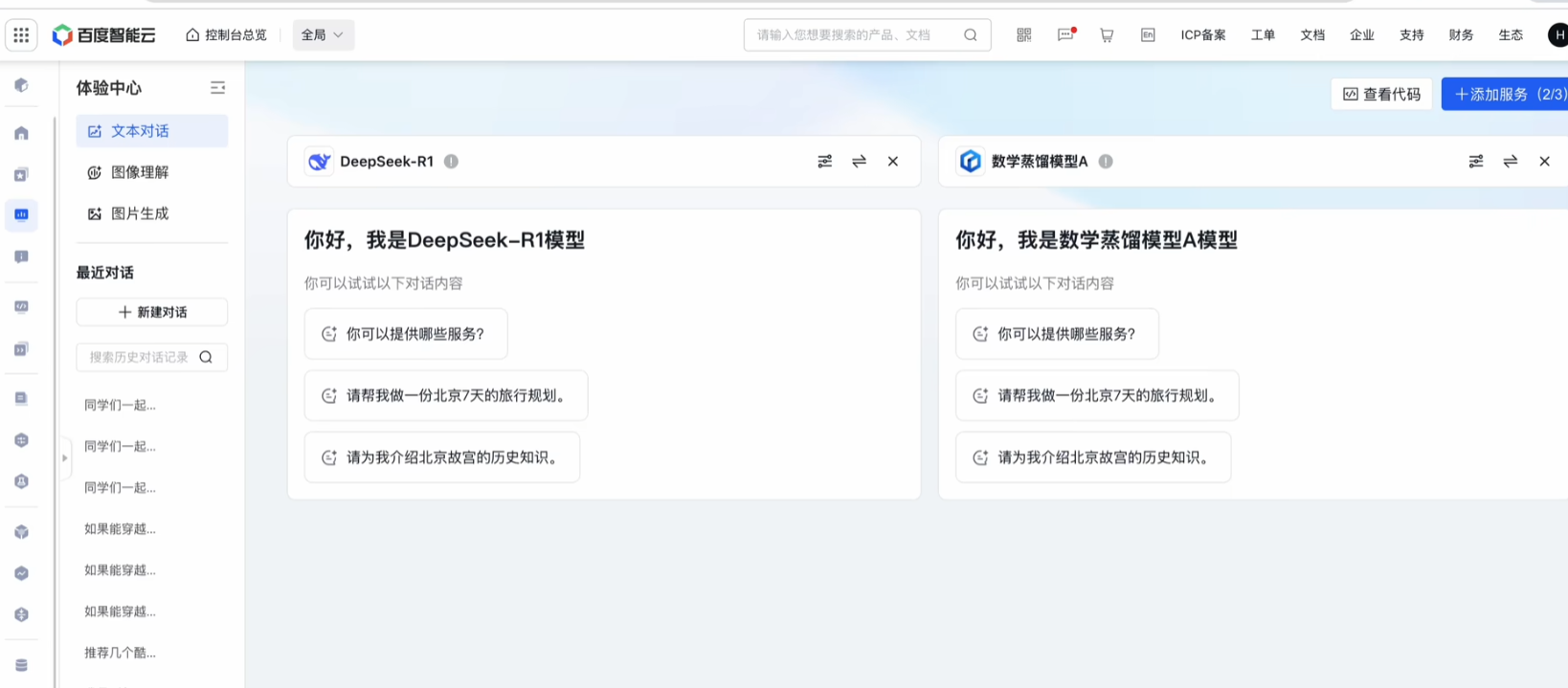Image resolution: width=1568 pixels, height=688 pixels.
Task: Click DeepSeek-R1 prompt 你可以提供哪些服务?
Action: click(x=406, y=334)
